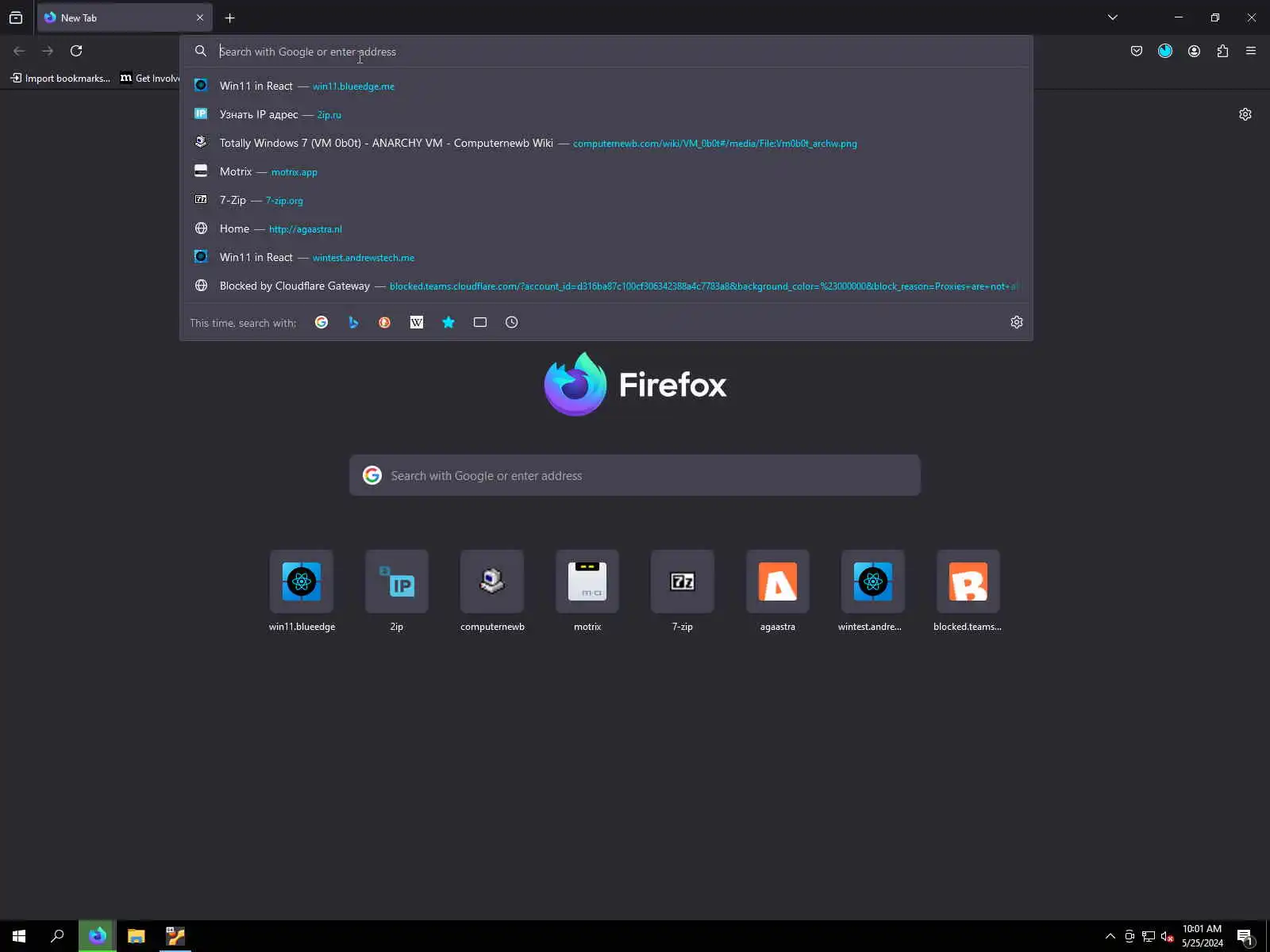Search this time in Bookmarks star
Screen dimensions: 1270x952
[x=448, y=322]
